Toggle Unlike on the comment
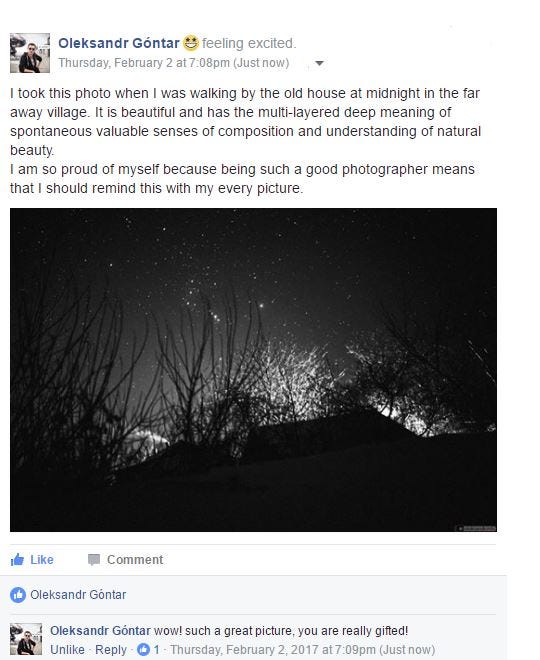Screen dimensions: 540x660 click(x=67, y=649)
